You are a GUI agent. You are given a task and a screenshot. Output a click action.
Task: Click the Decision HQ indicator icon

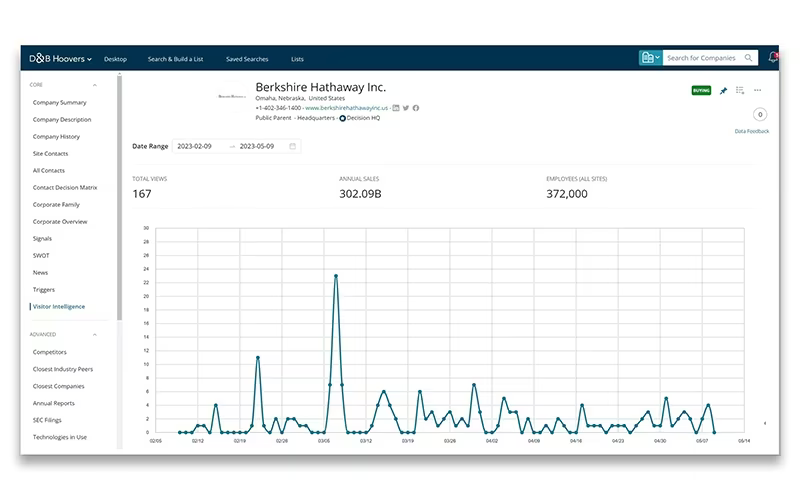click(x=342, y=118)
